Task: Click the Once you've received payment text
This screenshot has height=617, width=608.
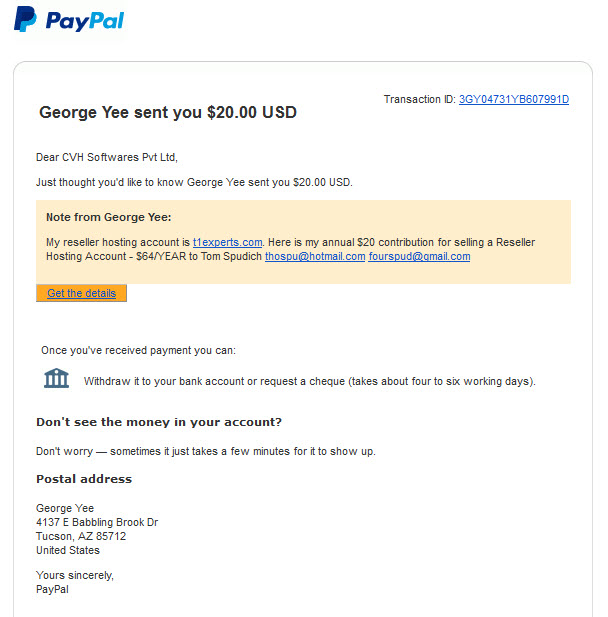Action: 138,350
